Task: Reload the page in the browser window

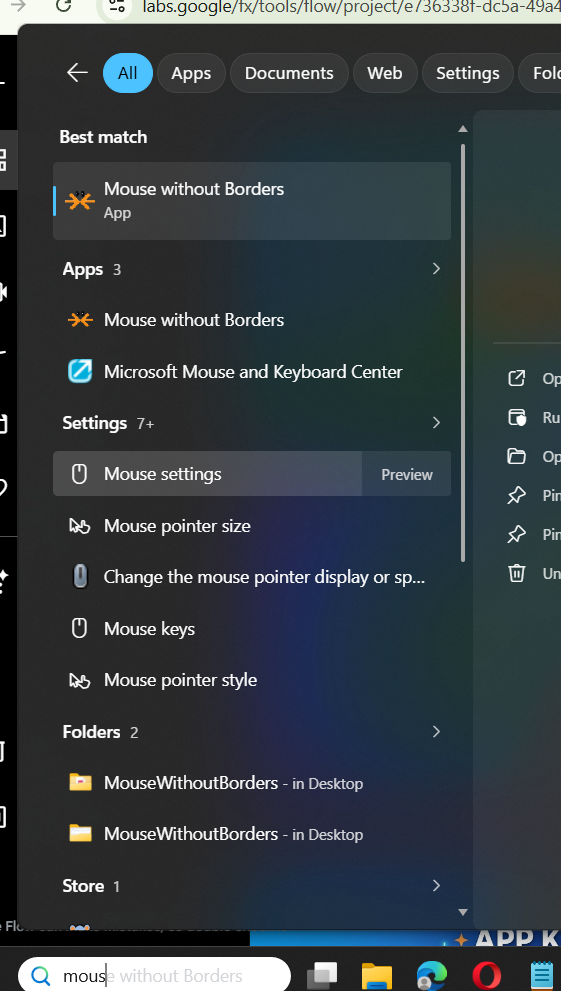Action: [x=63, y=6]
